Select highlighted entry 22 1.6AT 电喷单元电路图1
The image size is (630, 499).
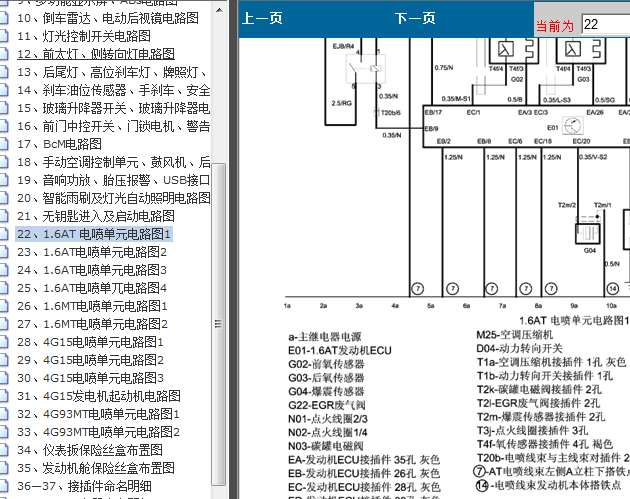click(x=94, y=234)
